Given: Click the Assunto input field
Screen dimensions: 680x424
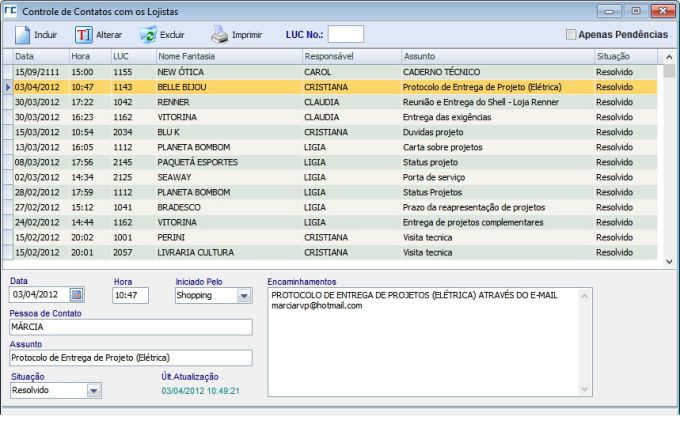Looking at the screenshot, I should [131, 358].
